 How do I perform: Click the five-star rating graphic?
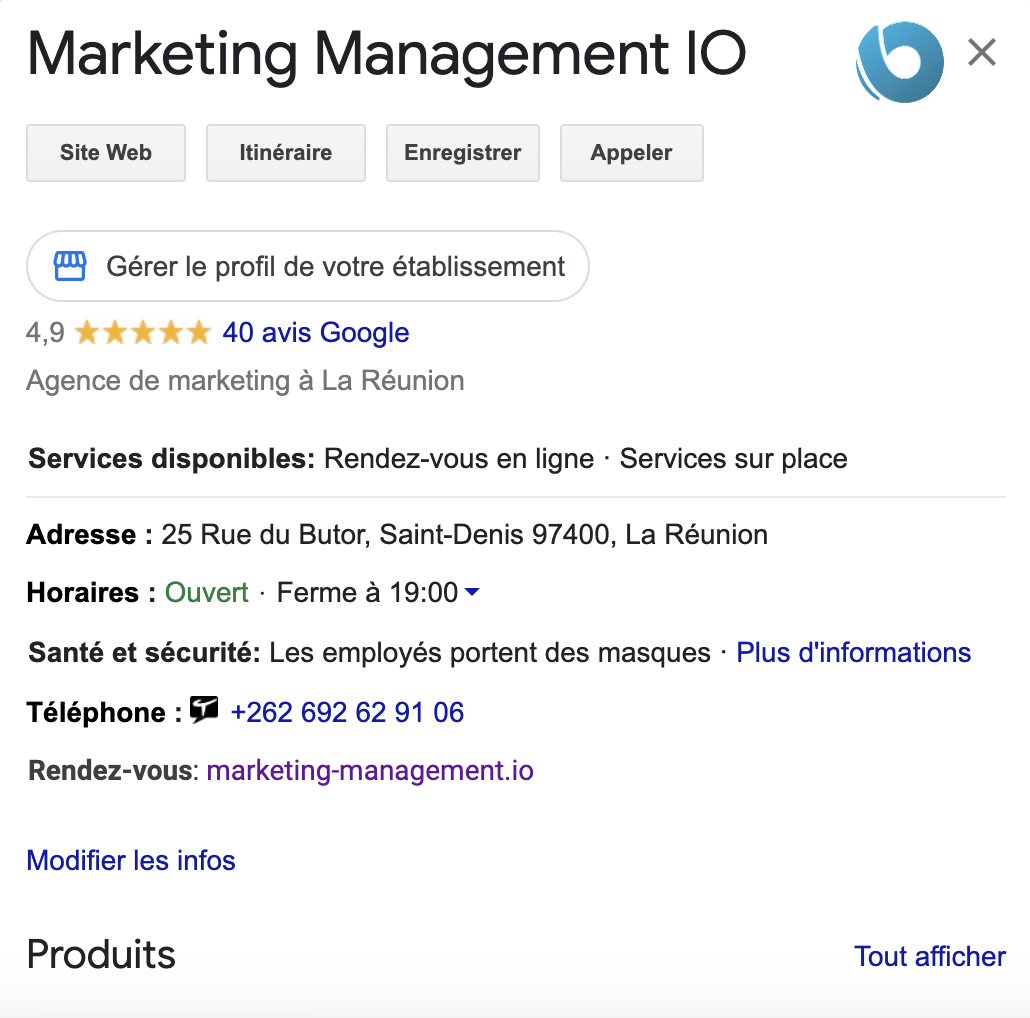tap(143, 332)
